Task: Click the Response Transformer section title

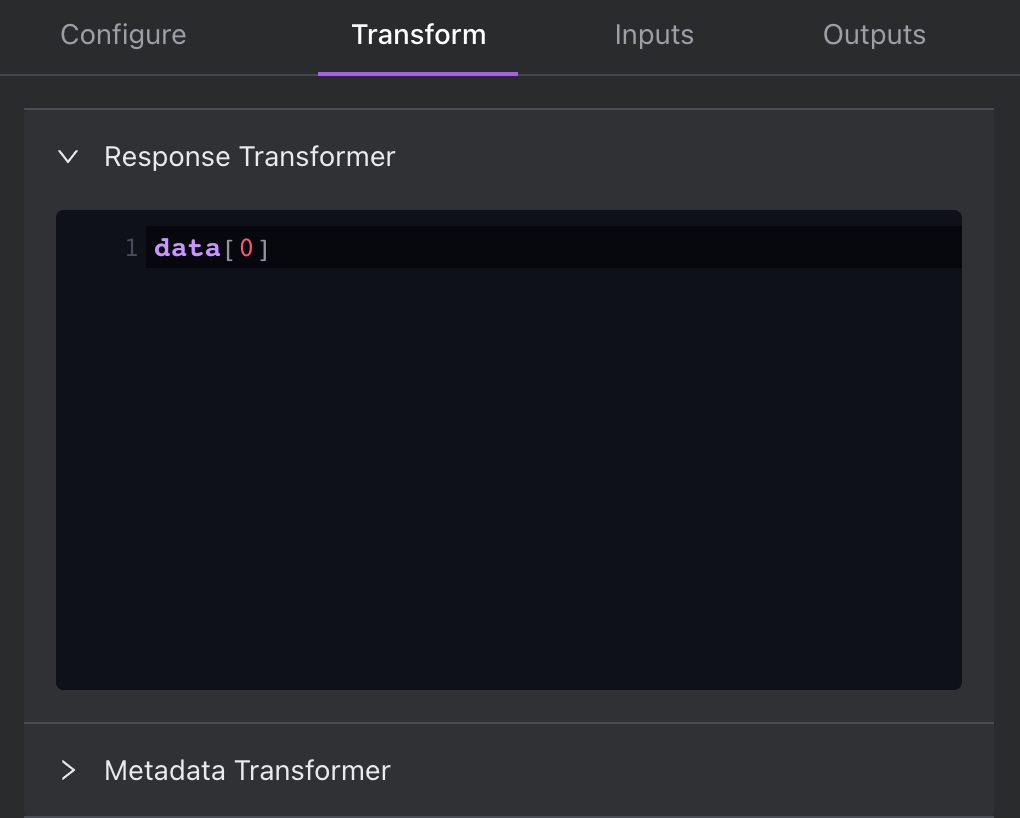Action: (250, 157)
